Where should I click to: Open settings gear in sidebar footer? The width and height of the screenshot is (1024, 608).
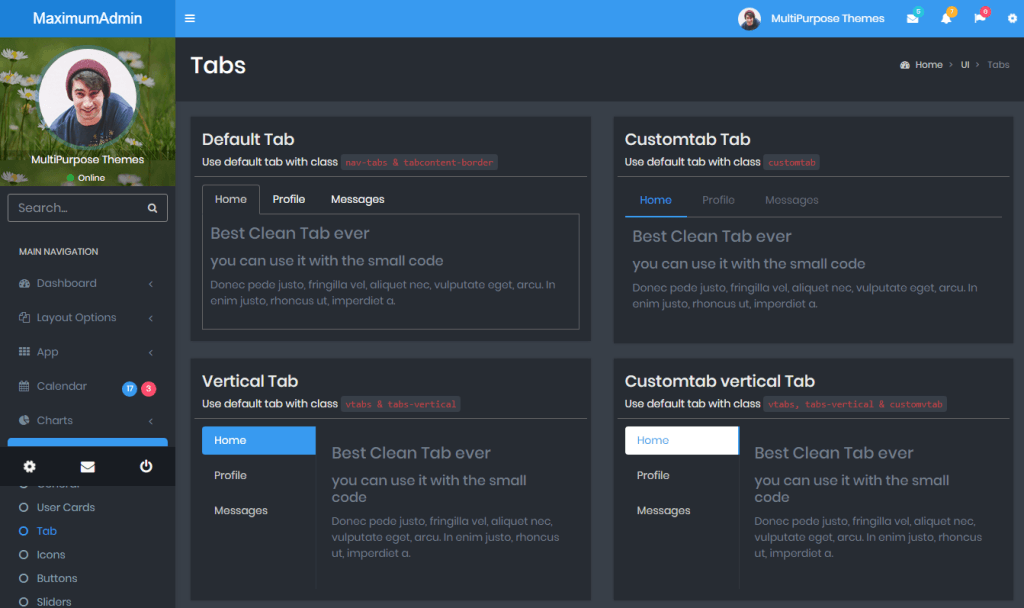29,466
